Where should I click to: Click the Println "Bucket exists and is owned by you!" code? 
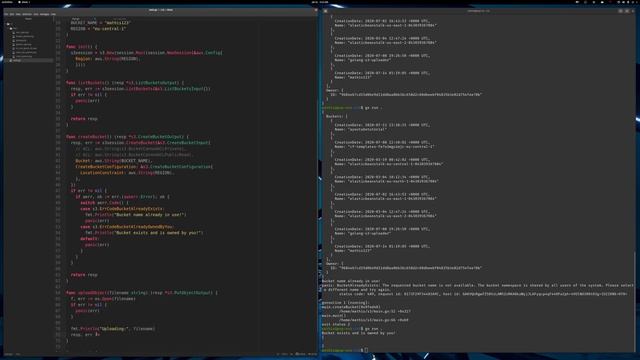tap(144, 233)
